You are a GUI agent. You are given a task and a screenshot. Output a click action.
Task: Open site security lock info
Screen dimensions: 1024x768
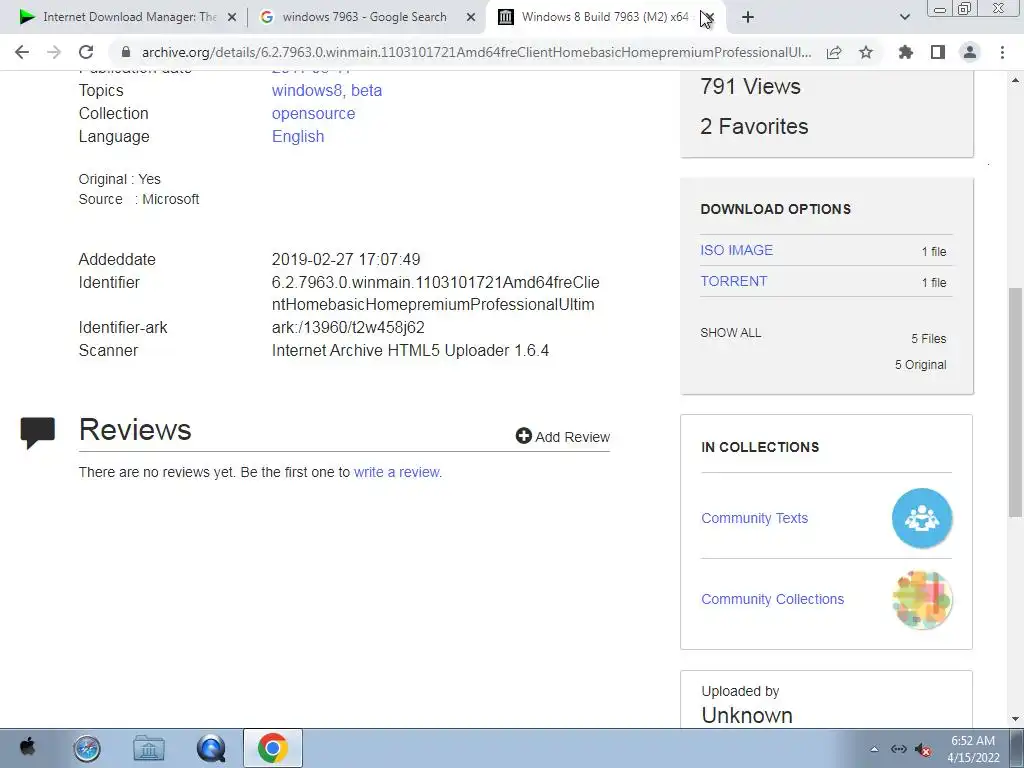point(126,52)
